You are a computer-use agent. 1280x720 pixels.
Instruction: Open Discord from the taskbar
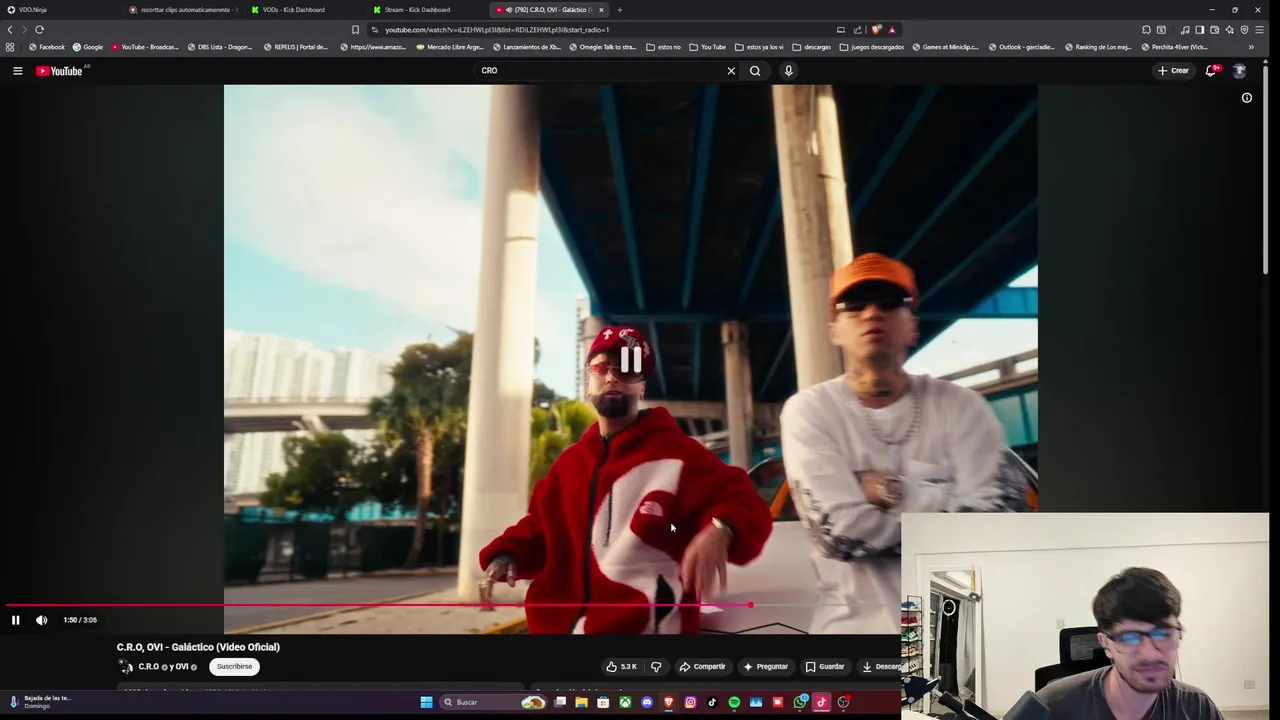coord(647,702)
